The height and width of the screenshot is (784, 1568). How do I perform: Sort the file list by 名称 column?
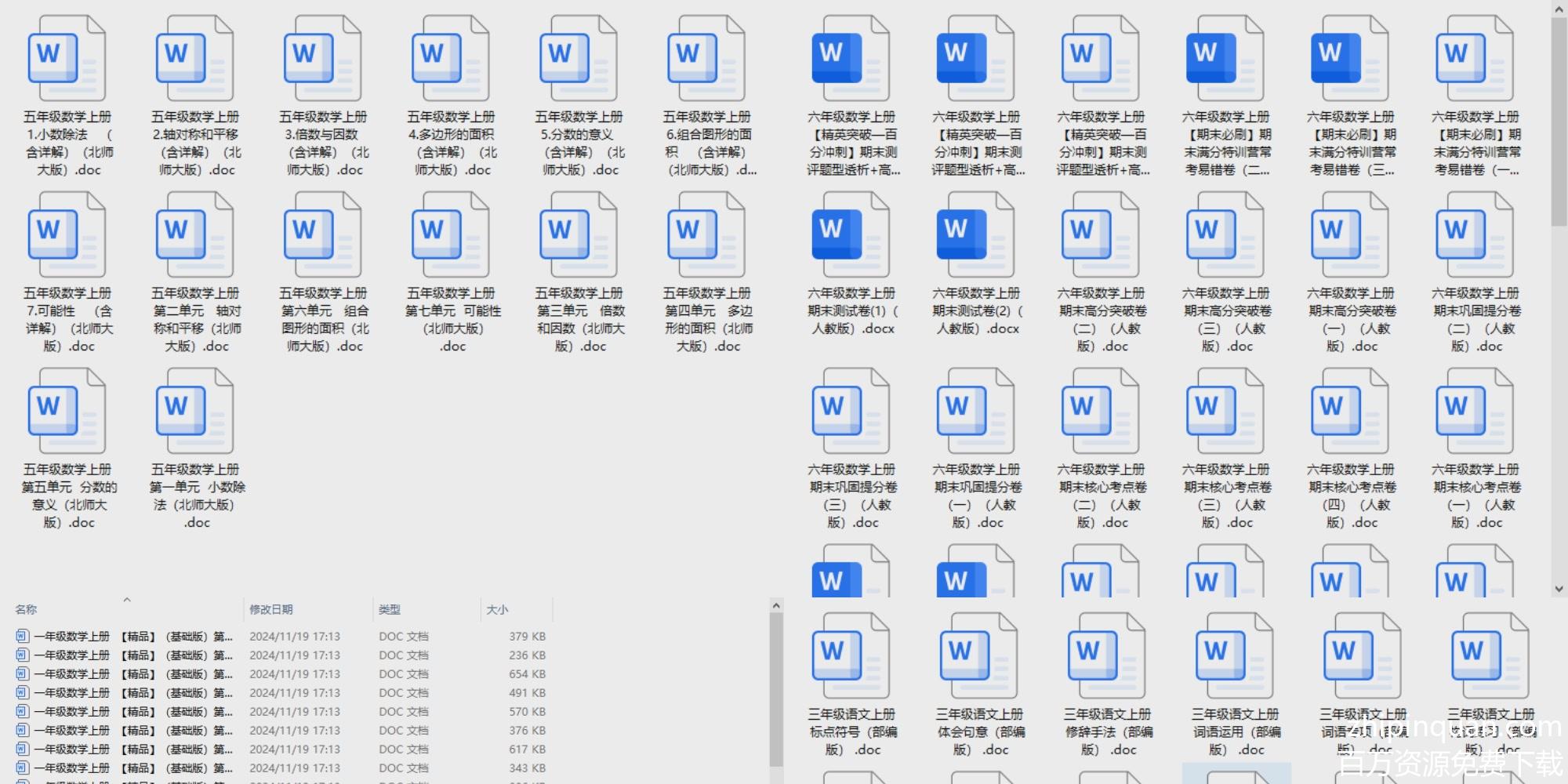(26, 609)
